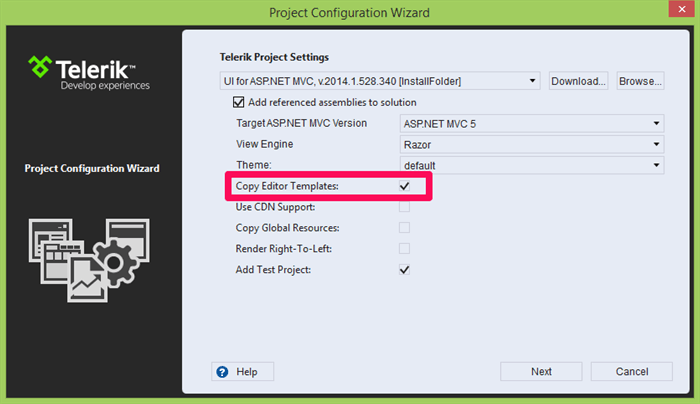
Task: Open the UI for ASP.NET MVC version dropdown
Action: click(x=380, y=81)
